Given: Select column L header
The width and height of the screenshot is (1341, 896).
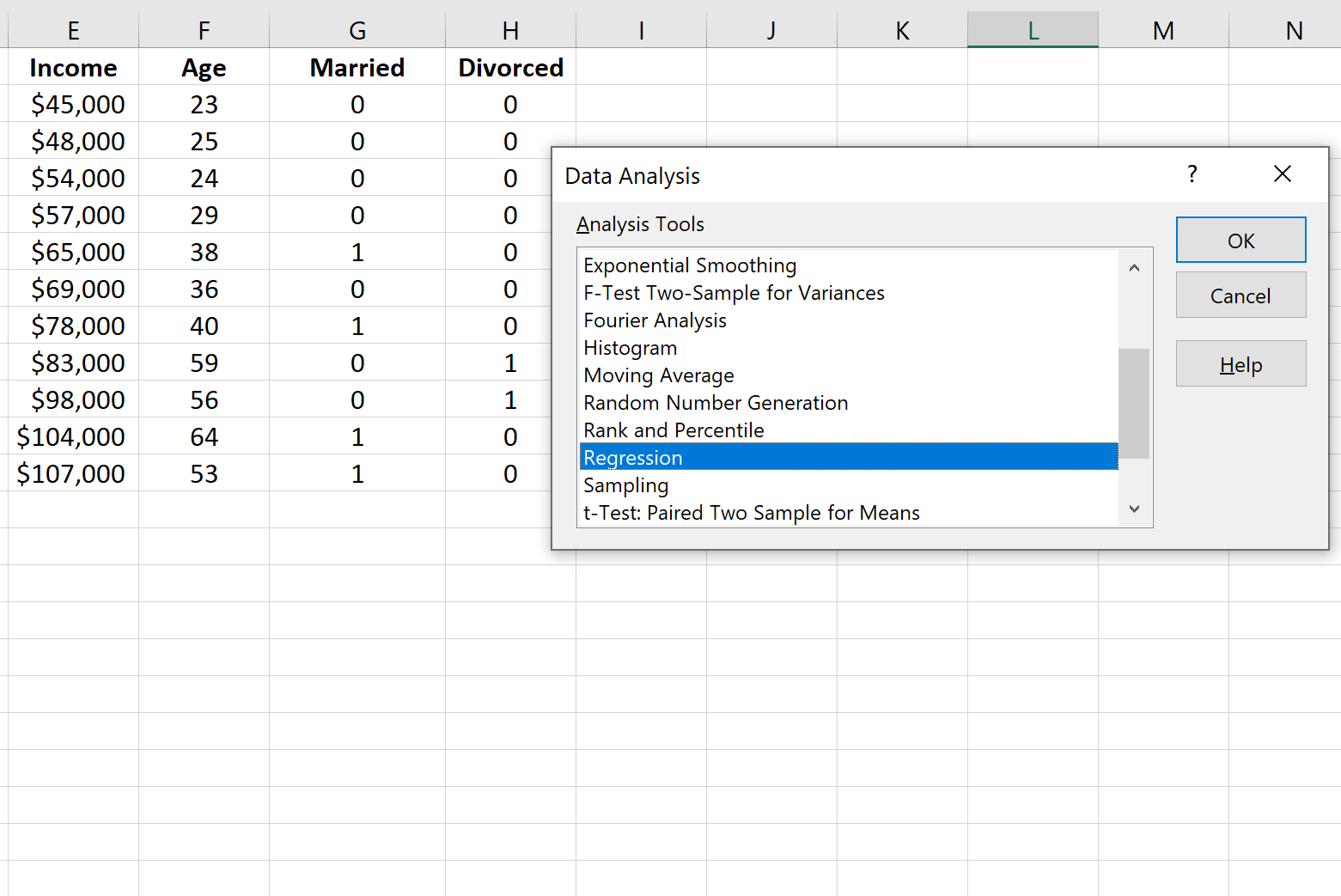Looking at the screenshot, I should [1033, 30].
